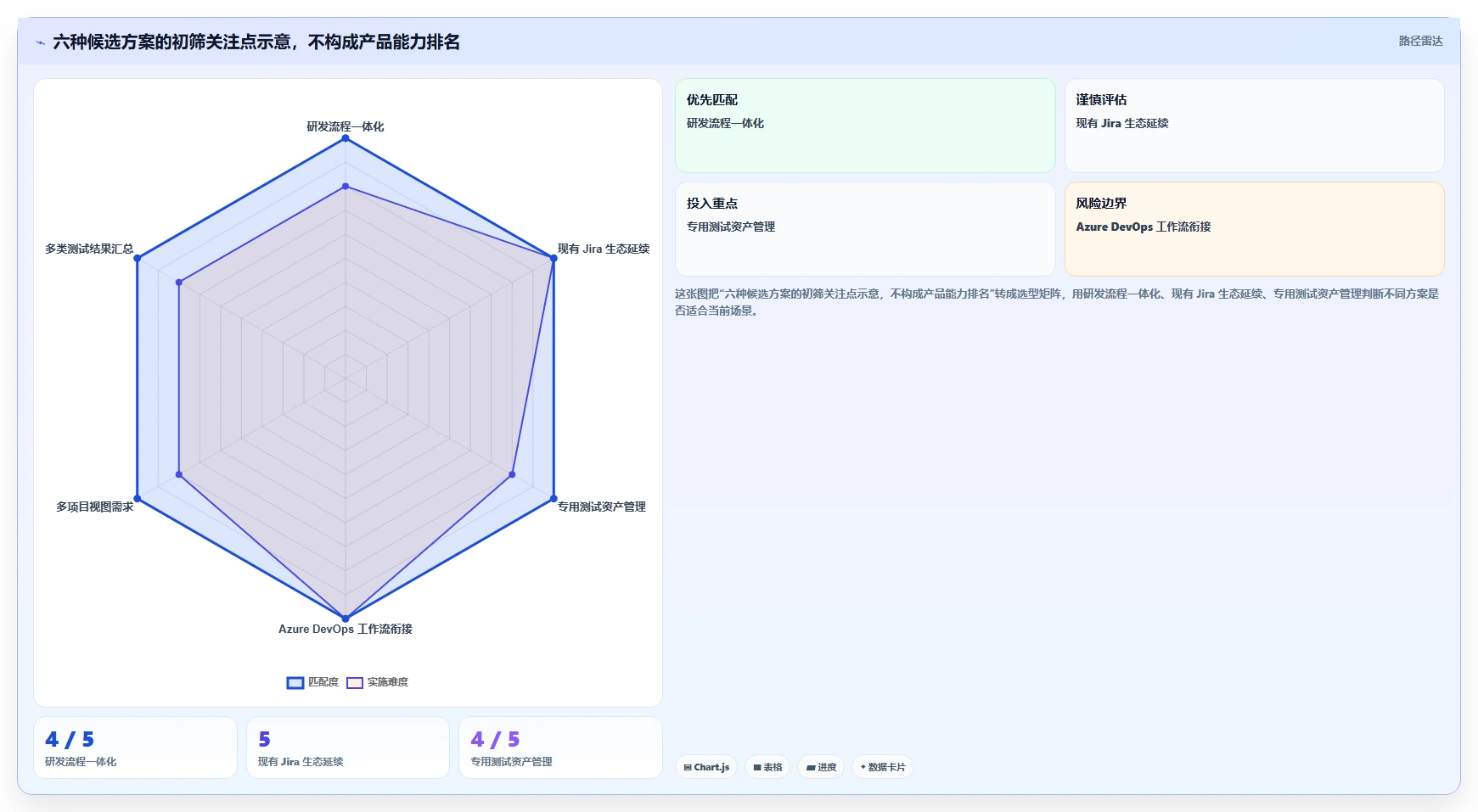Select outer 匹配度 point on 专用测试资产管理 axis
Viewport: 1478px width, 812px height.
554,498
